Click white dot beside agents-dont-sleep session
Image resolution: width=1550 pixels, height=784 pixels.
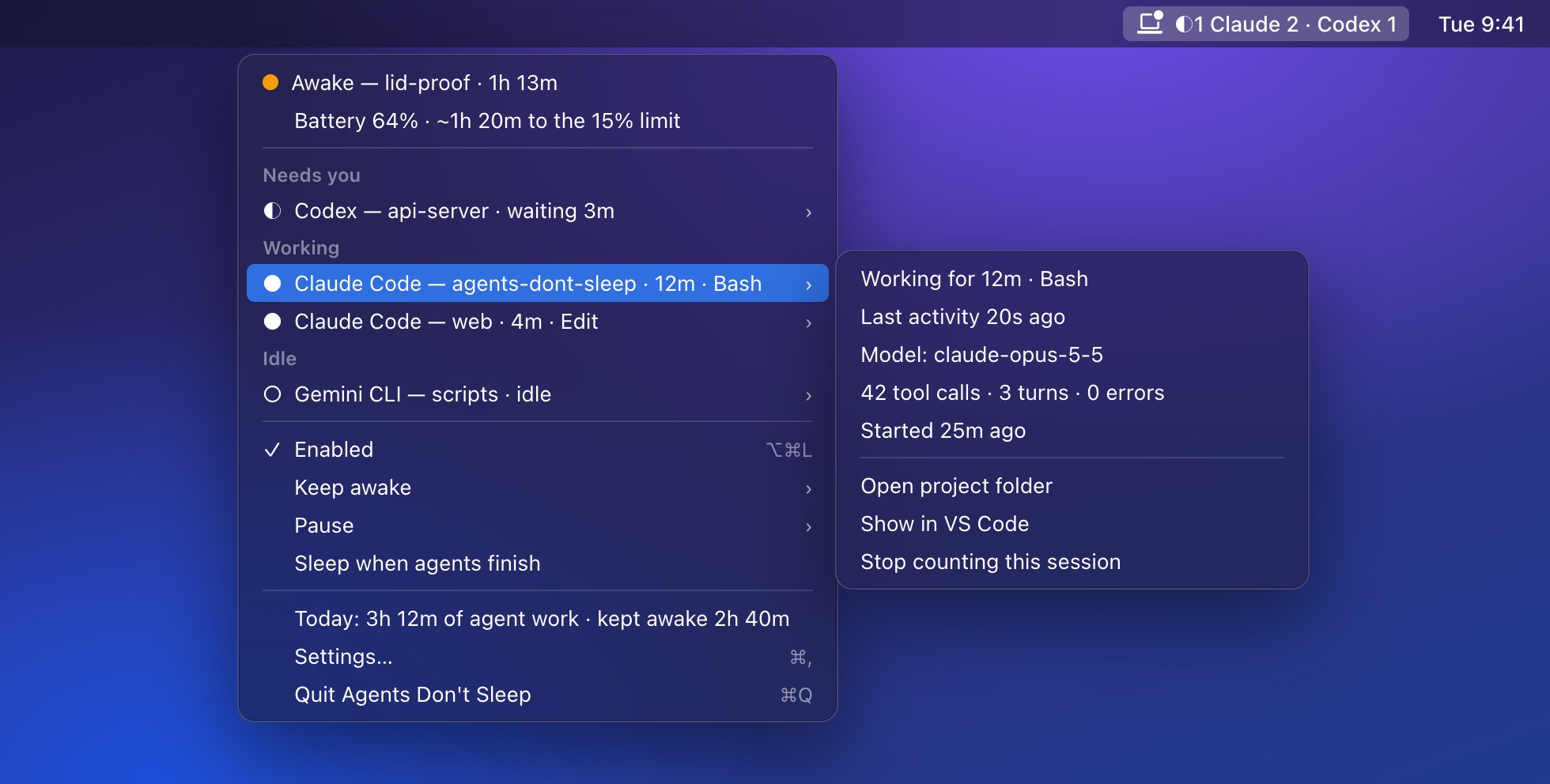tap(272, 284)
